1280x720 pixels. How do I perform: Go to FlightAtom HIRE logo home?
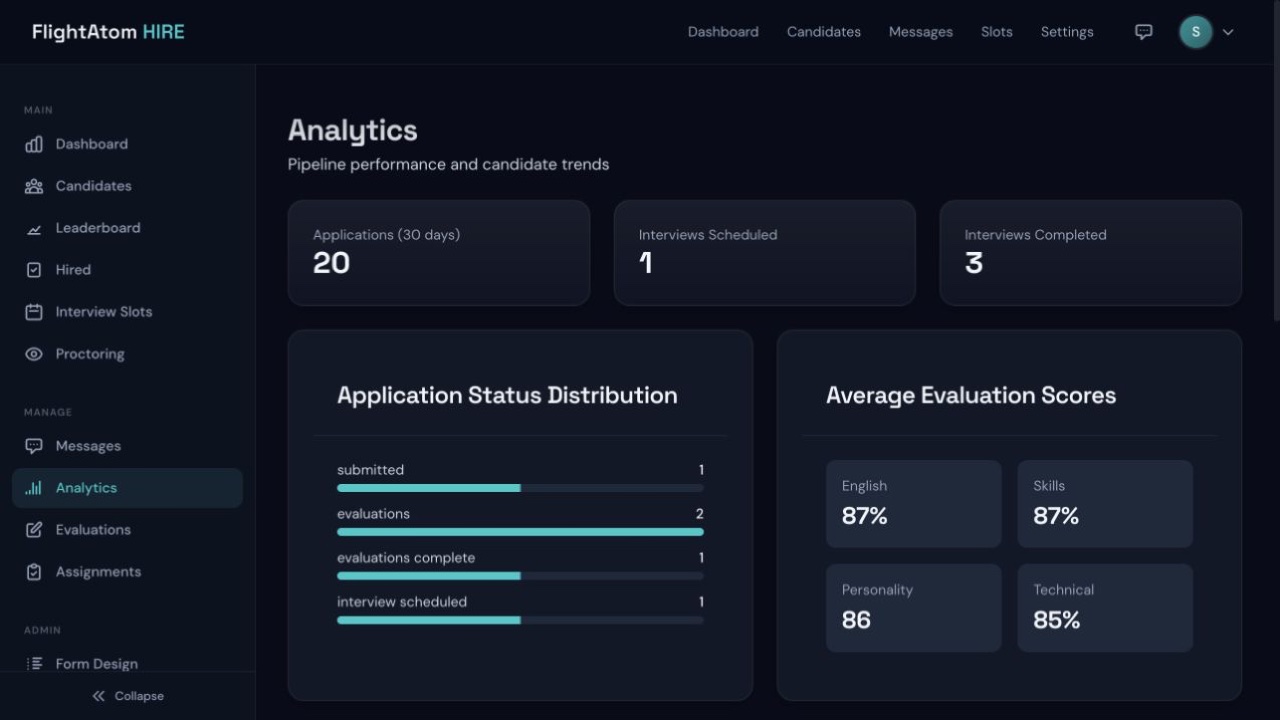(x=108, y=32)
